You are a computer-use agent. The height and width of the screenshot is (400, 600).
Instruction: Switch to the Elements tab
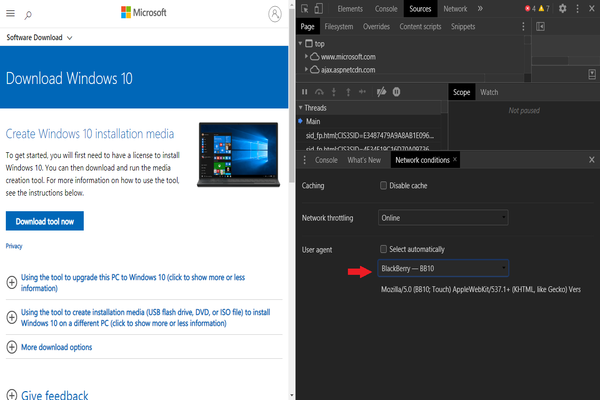[x=350, y=9]
